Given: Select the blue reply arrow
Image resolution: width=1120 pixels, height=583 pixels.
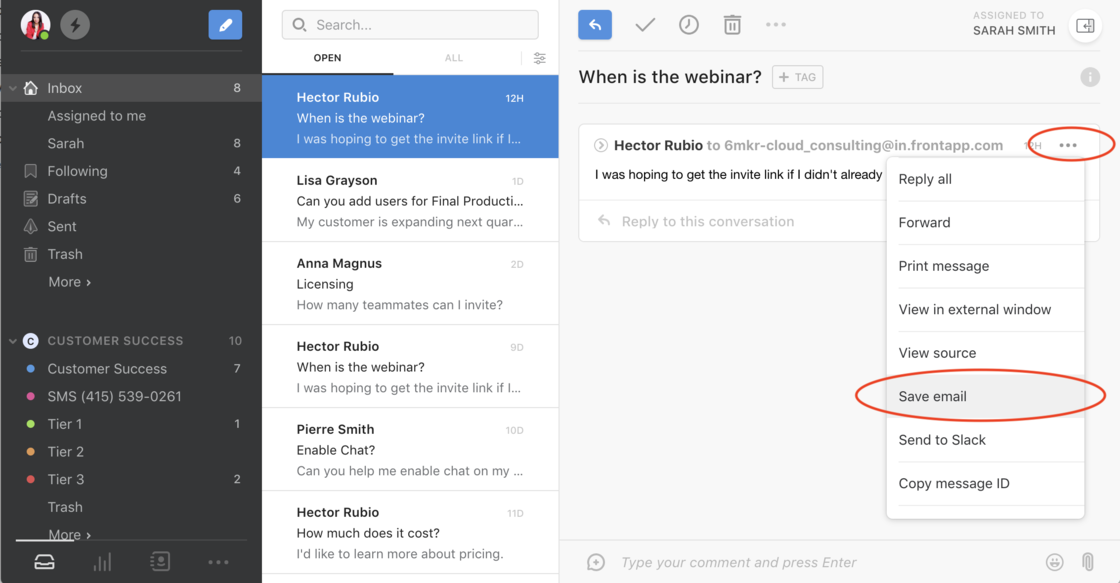Looking at the screenshot, I should click(x=595, y=24).
